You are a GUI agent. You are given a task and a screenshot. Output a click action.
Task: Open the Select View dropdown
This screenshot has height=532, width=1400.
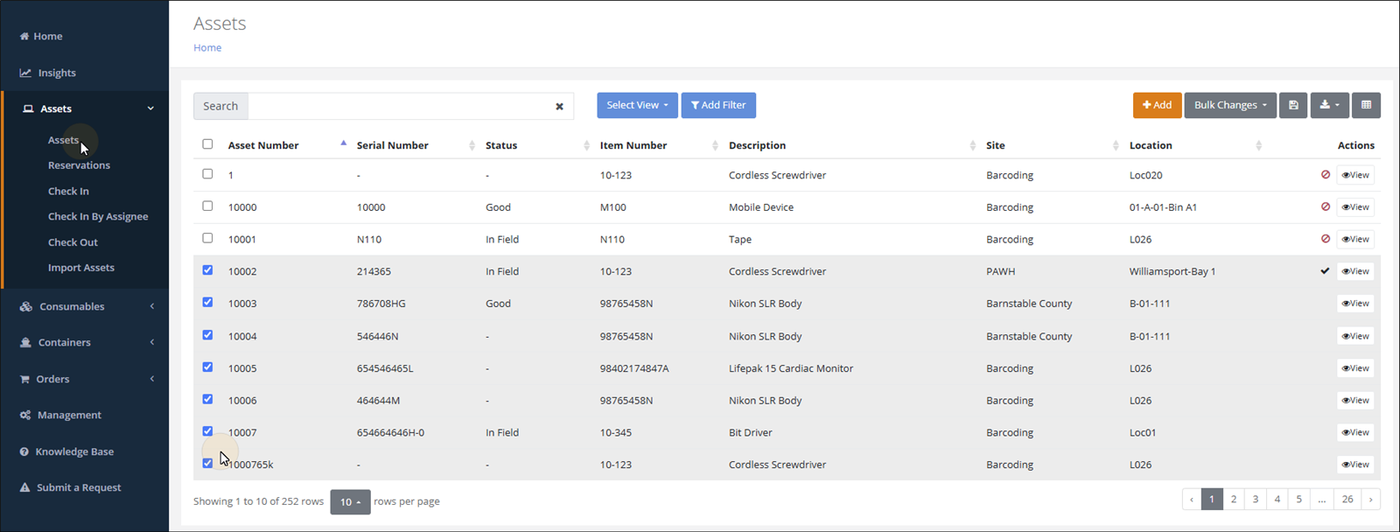(x=638, y=105)
